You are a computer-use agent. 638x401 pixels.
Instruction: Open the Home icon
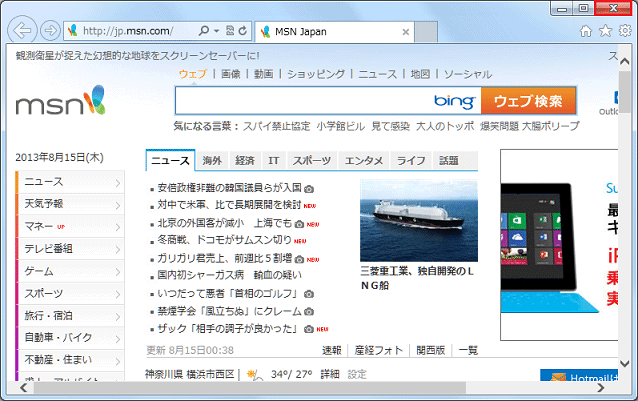pyautogui.click(x=586, y=31)
